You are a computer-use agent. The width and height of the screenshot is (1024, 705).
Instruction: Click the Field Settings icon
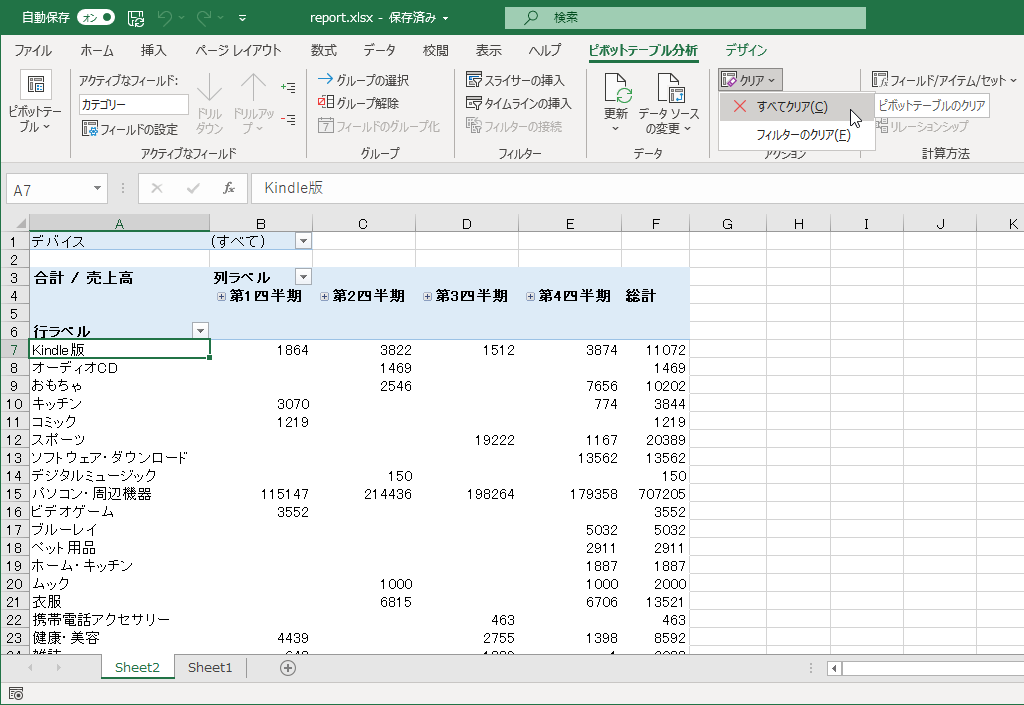90,129
